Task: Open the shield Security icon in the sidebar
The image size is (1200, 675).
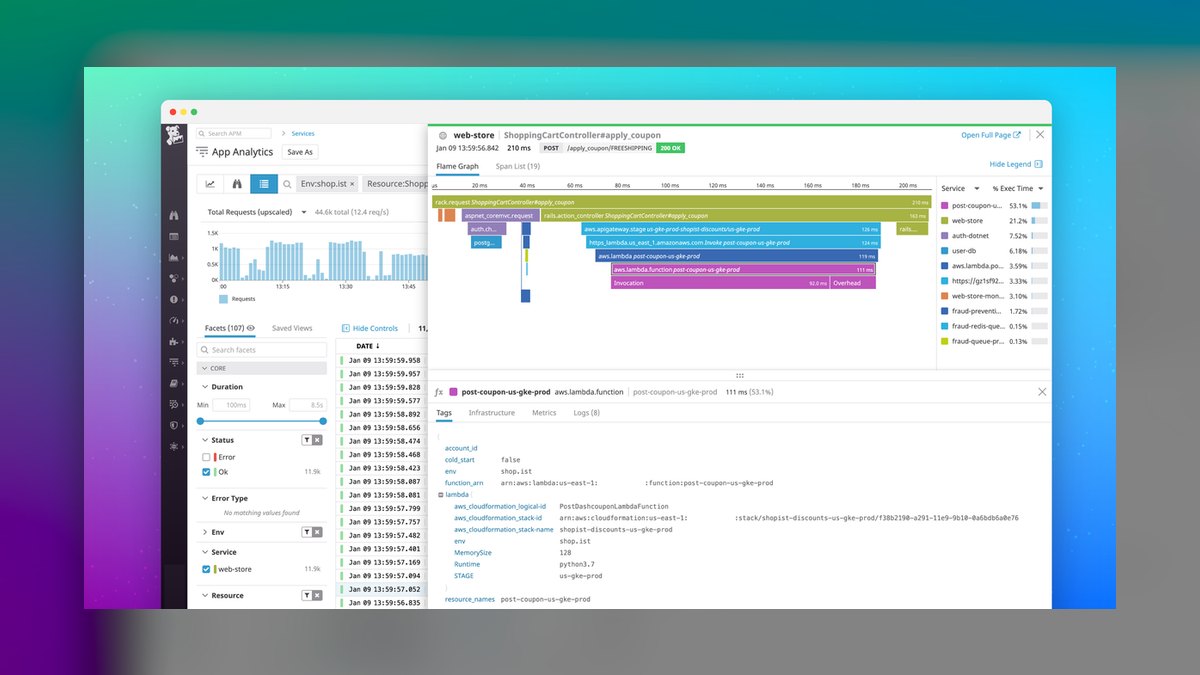Action: click(174, 425)
